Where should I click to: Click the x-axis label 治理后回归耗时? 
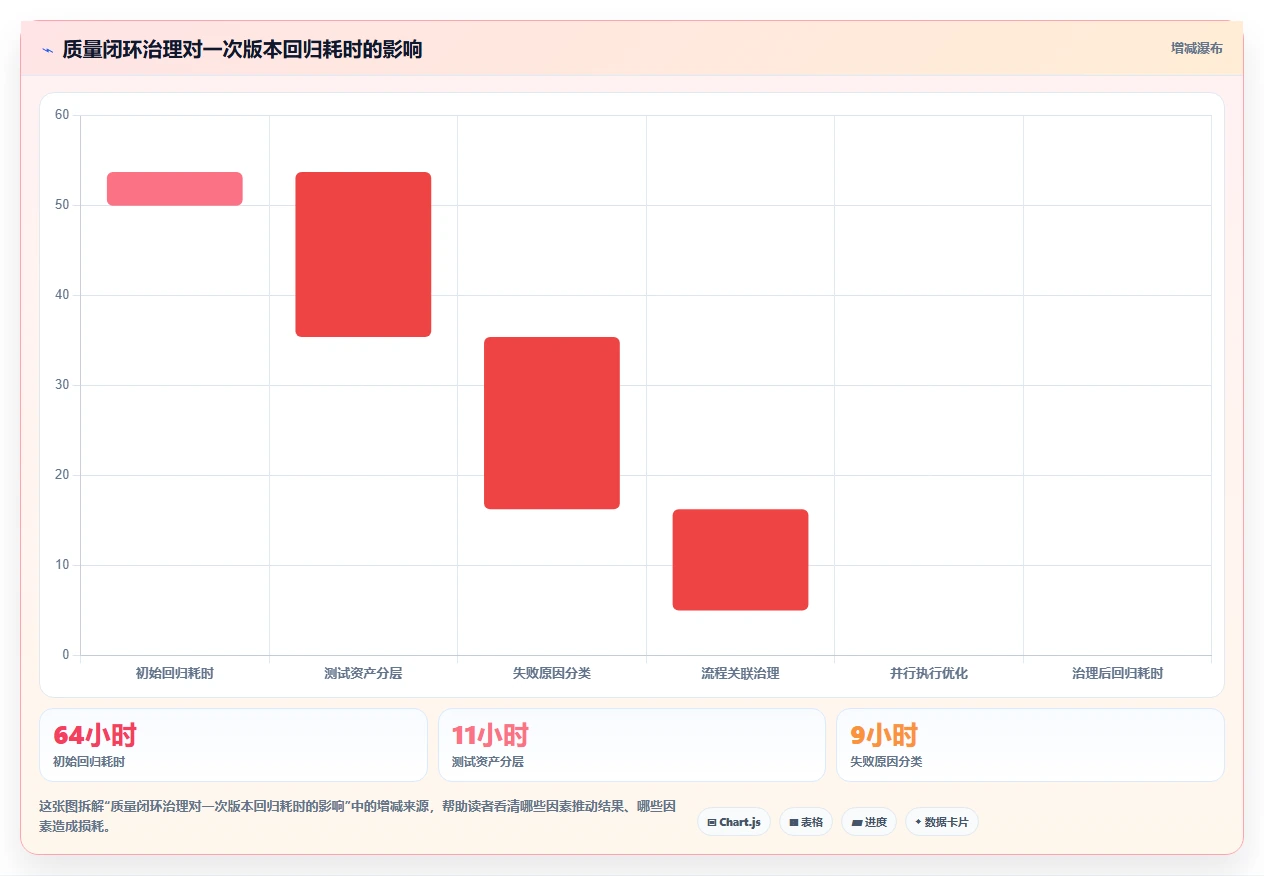pyautogui.click(x=1118, y=674)
